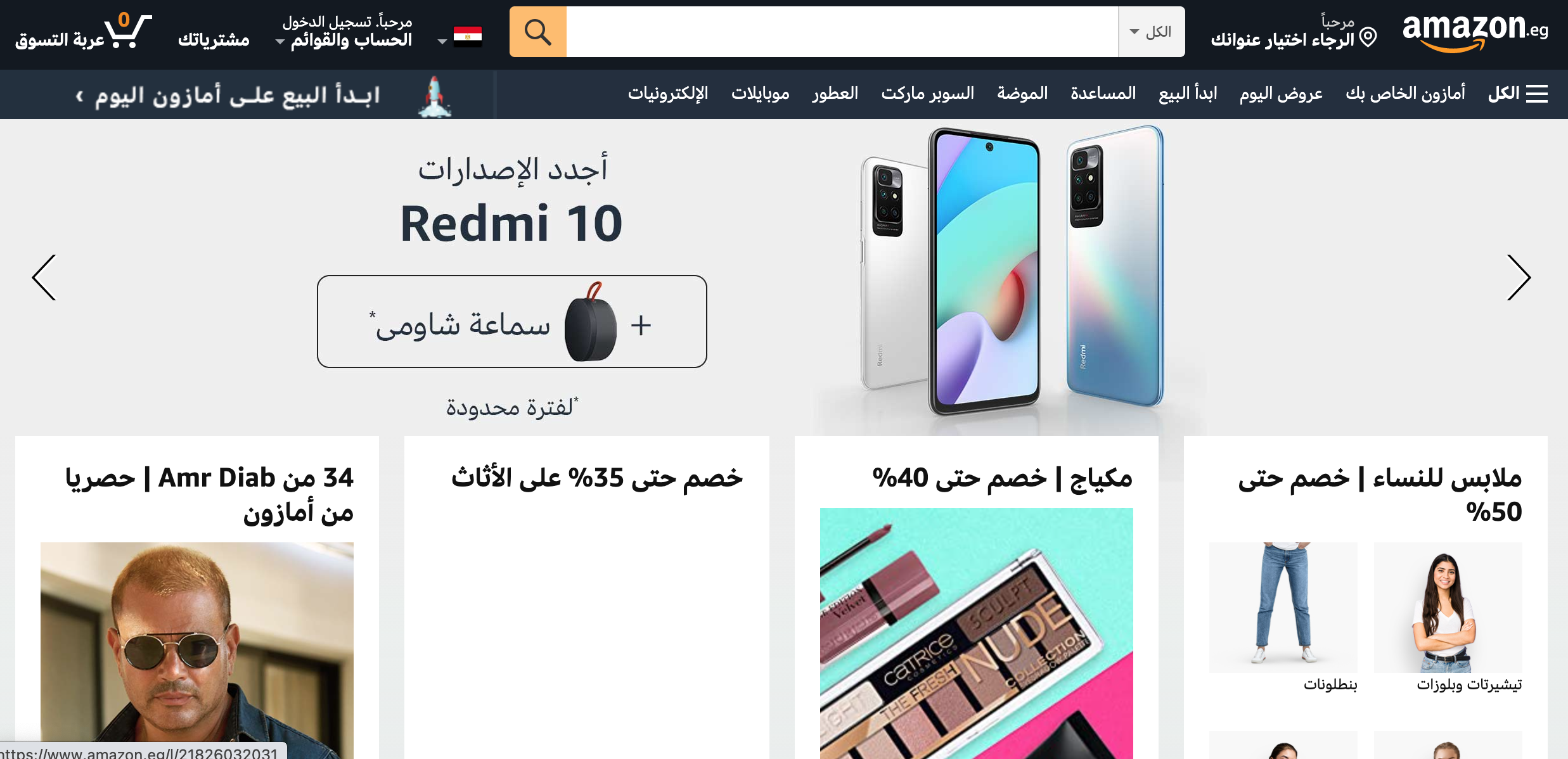Image resolution: width=1568 pixels, height=759 pixels.
Task: Click the orange search magnifier button
Action: click(x=537, y=32)
